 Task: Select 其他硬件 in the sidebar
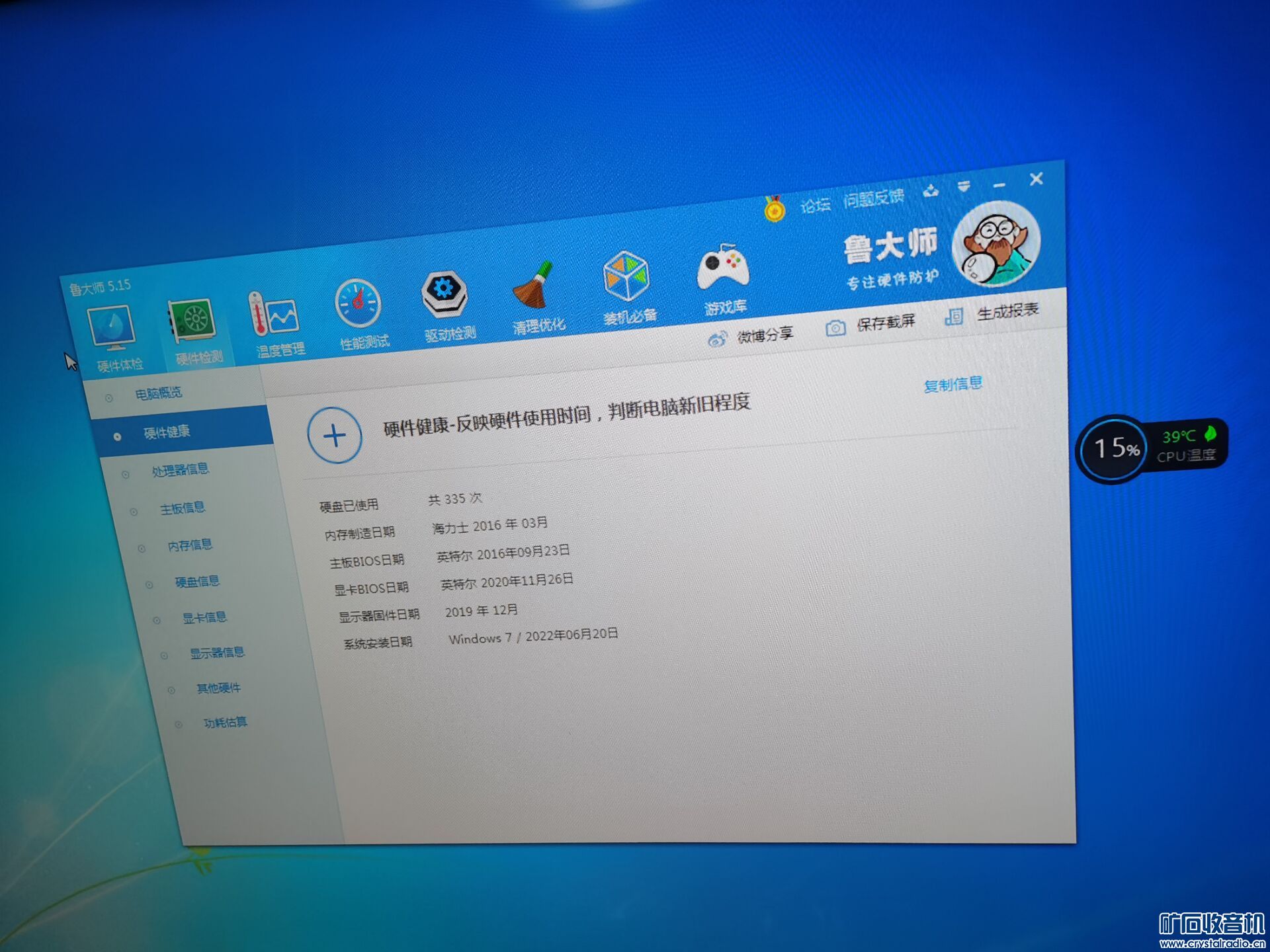[218, 688]
